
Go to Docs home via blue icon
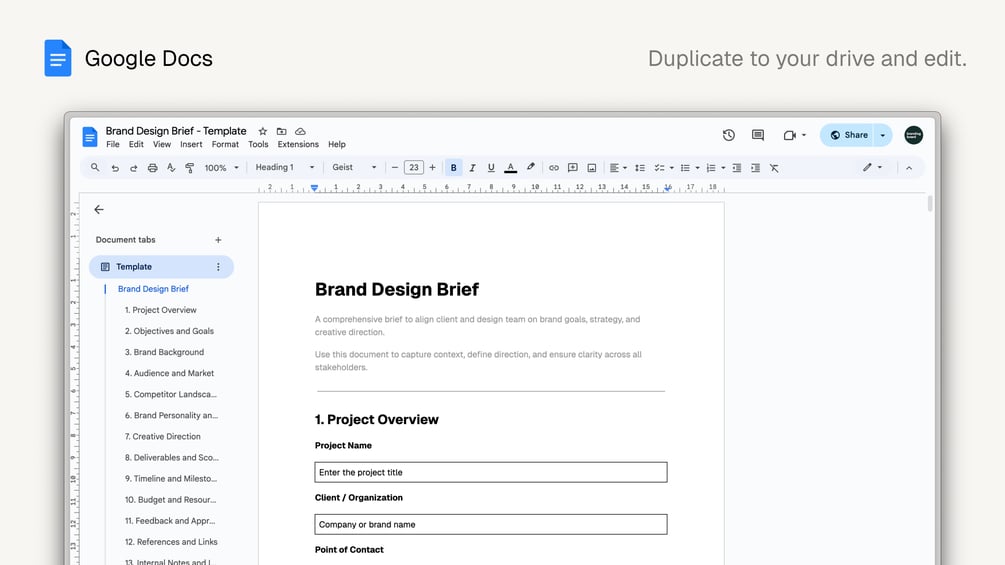coord(90,136)
